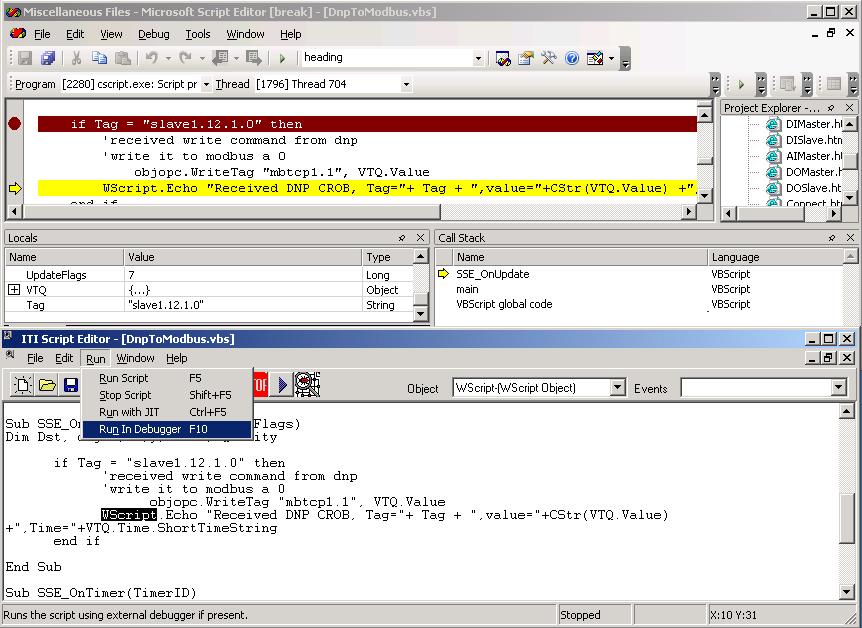Select the UpdateFlags row in Locals

click(209, 275)
